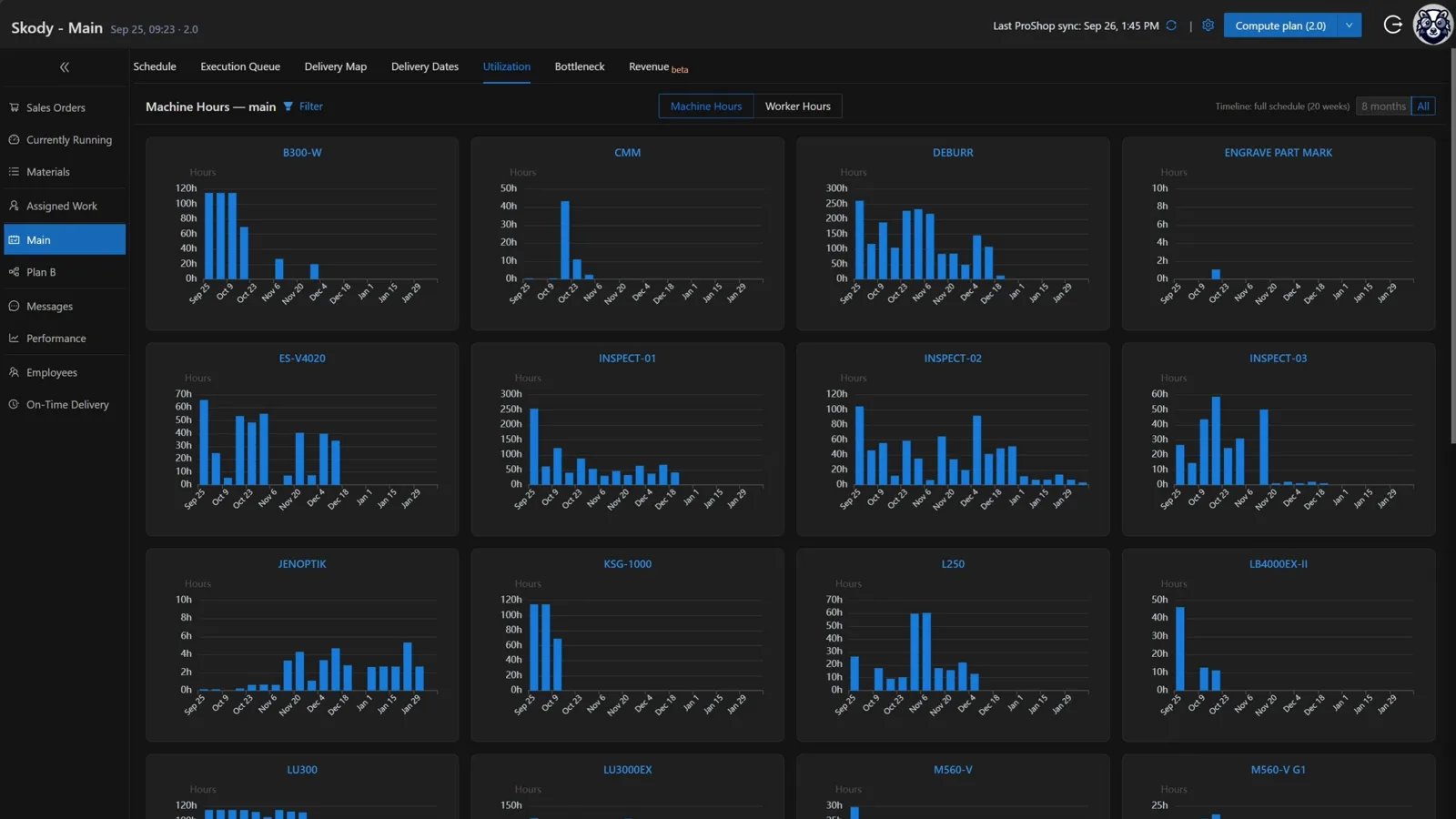This screenshot has height=819, width=1456.
Task: Click the LB4000EX-II chart title
Action: 1278,564
